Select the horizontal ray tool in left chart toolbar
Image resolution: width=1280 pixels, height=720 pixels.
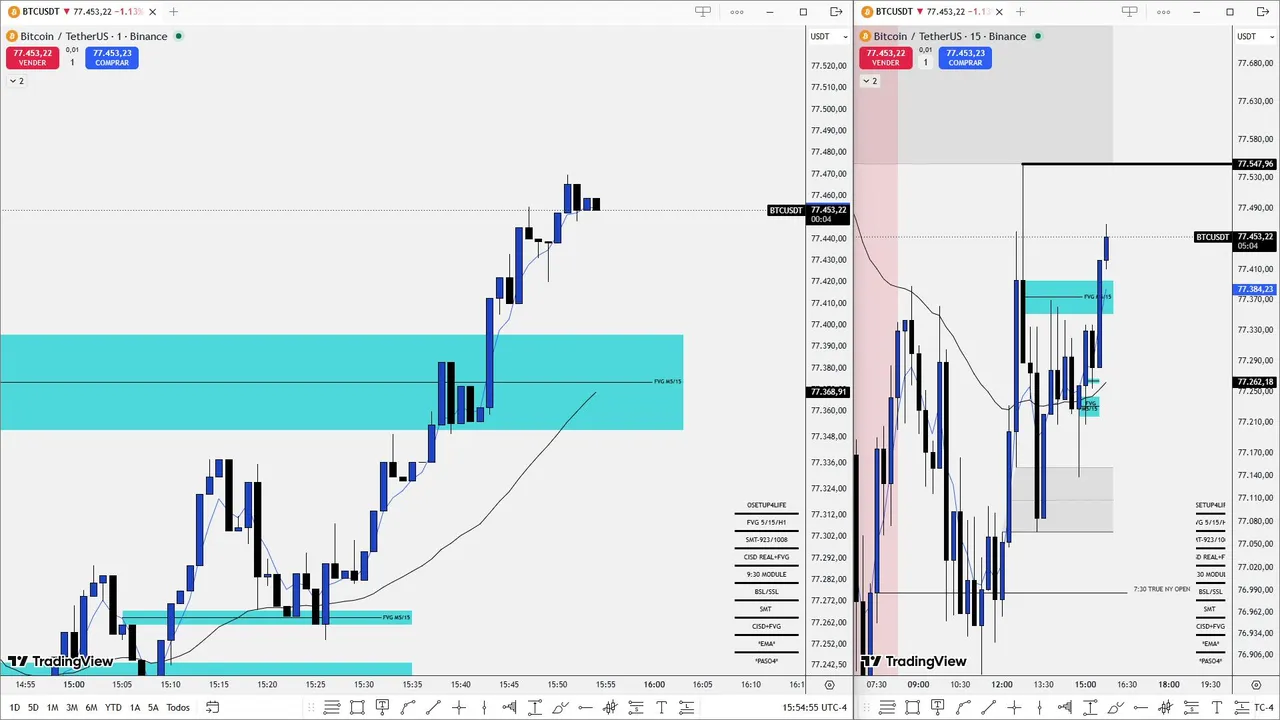click(x=585, y=707)
